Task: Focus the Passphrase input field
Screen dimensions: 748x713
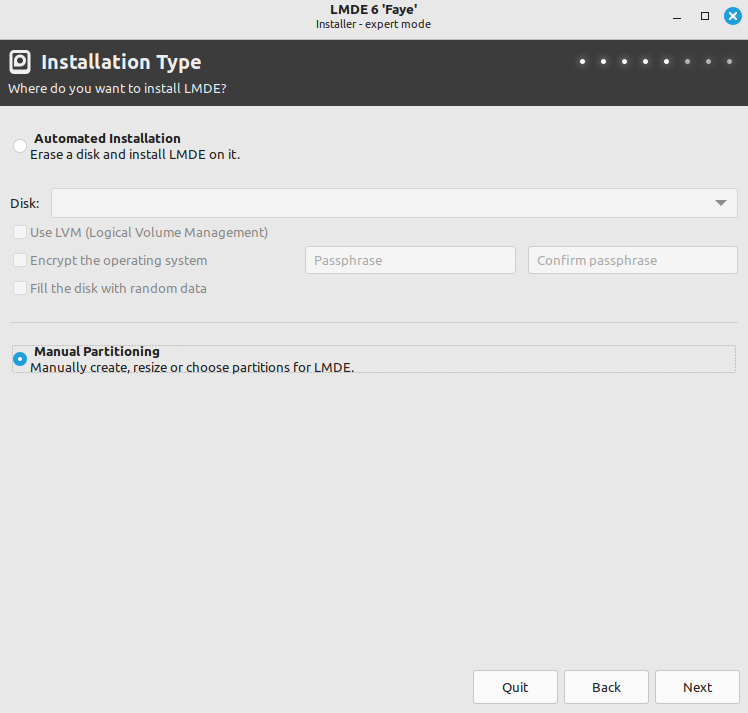Action: 410,260
